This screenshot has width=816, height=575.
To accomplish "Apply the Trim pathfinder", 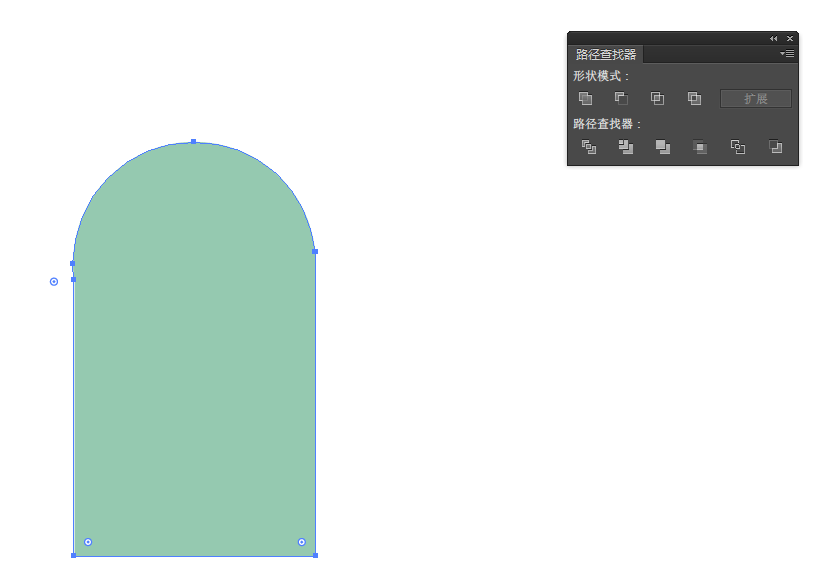I will tap(626, 147).
